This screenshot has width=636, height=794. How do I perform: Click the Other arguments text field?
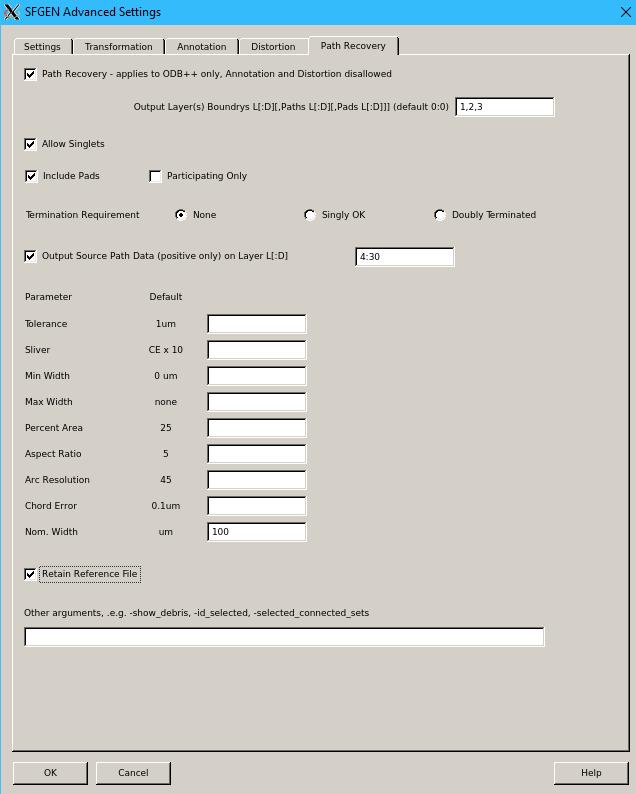click(285, 637)
